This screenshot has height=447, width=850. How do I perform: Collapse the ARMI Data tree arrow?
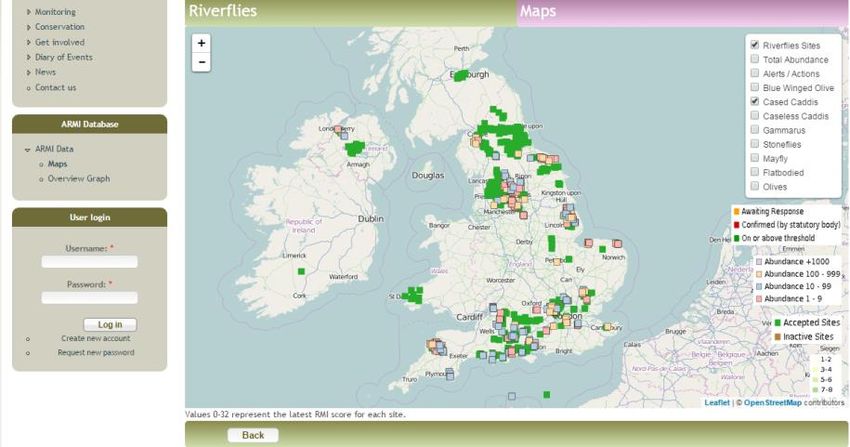click(x=28, y=150)
